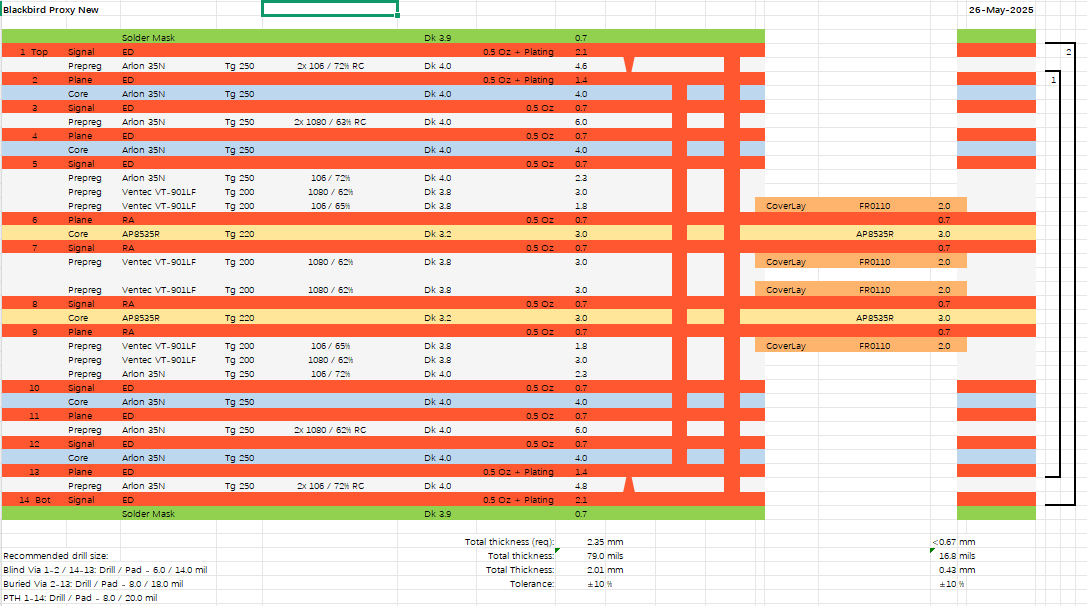Click the Blind Via 1-2 / 14-13 drill row
1087x606 pixels.
[105, 569]
